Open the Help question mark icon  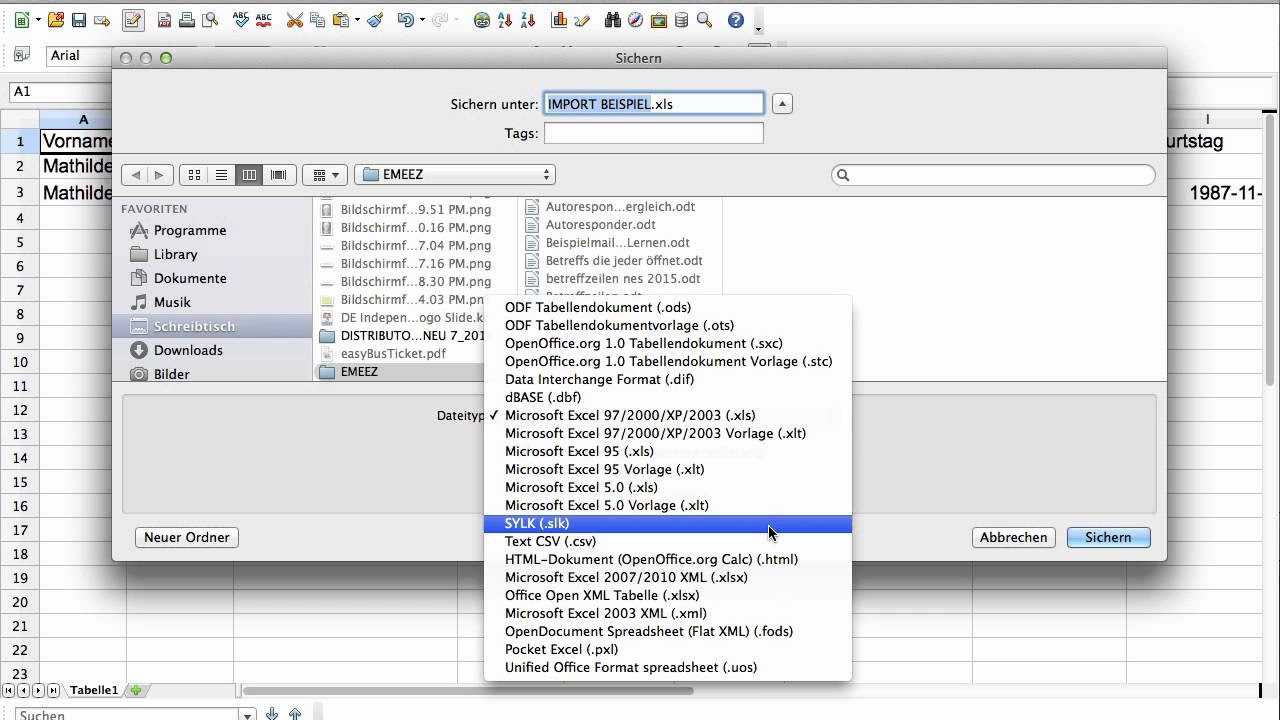tap(736, 19)
